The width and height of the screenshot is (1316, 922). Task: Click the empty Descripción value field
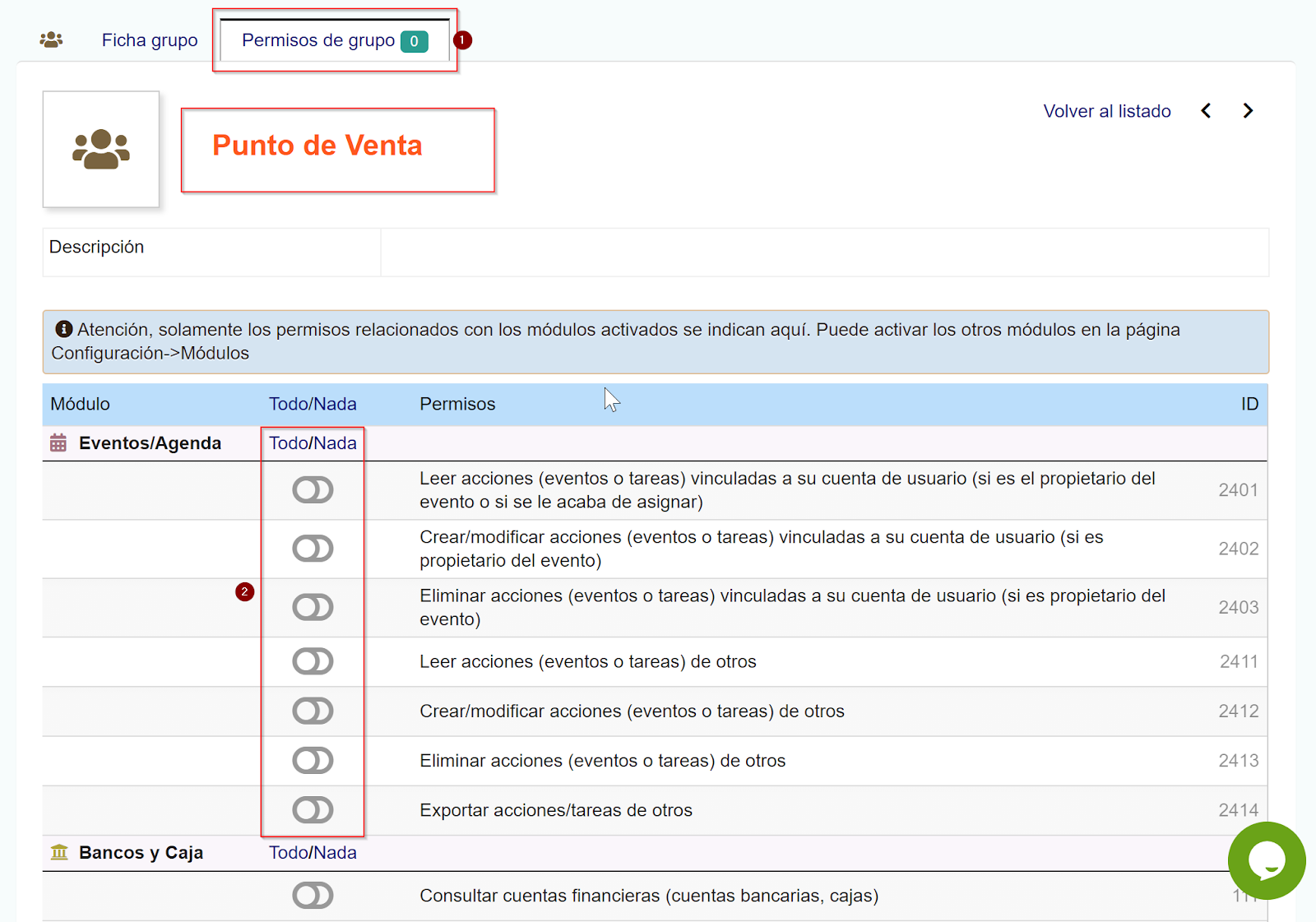click(824, 253)
